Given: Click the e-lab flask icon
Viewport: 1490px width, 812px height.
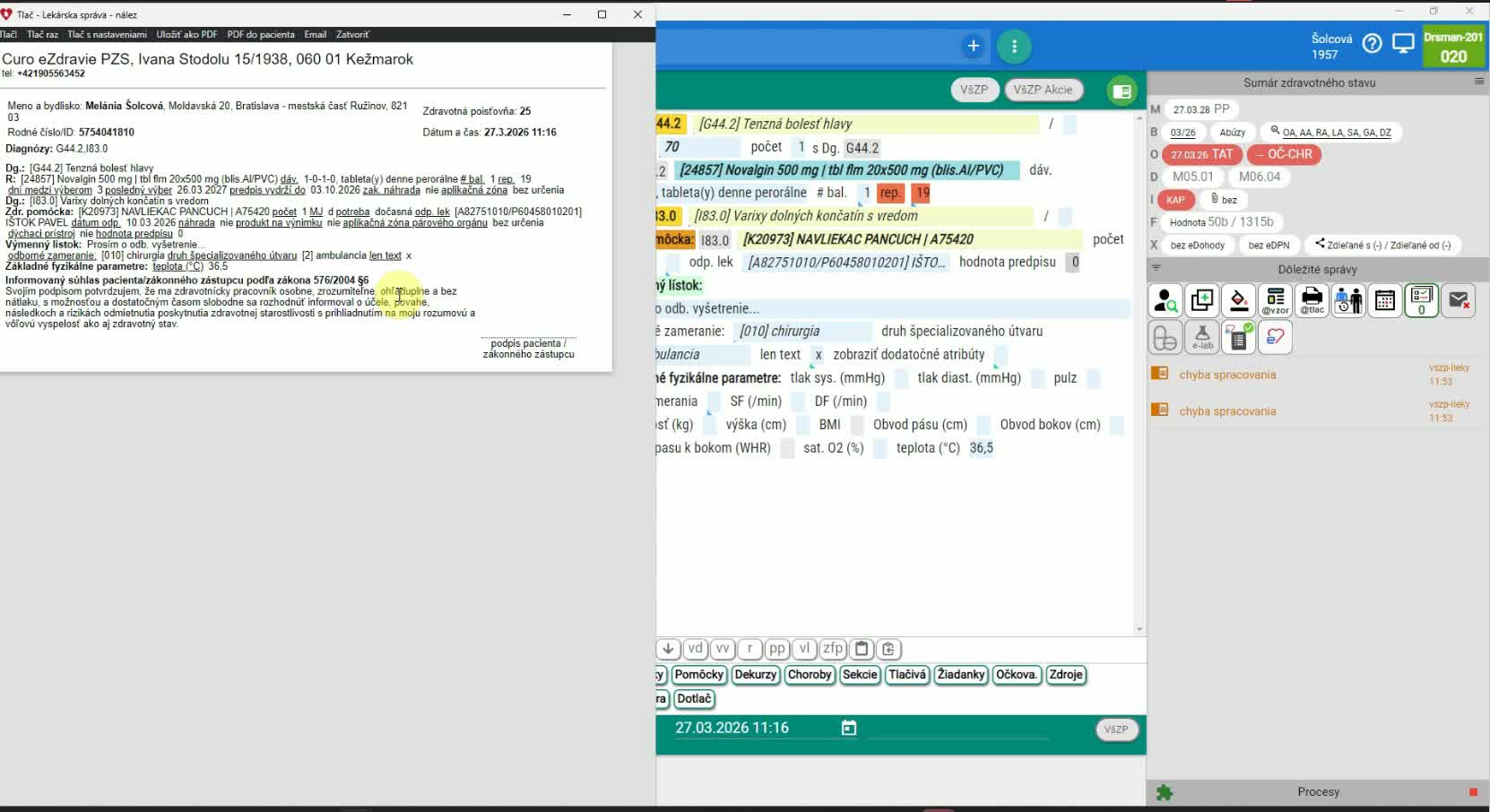Looking at the screenshot, I should coord(1202,338).
